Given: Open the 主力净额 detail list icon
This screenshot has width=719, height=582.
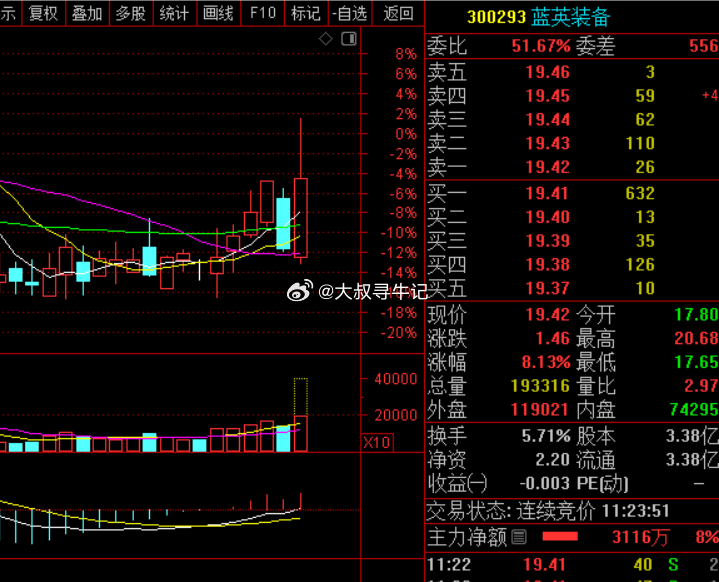Looking at the screenshot, I should point(519,537).
